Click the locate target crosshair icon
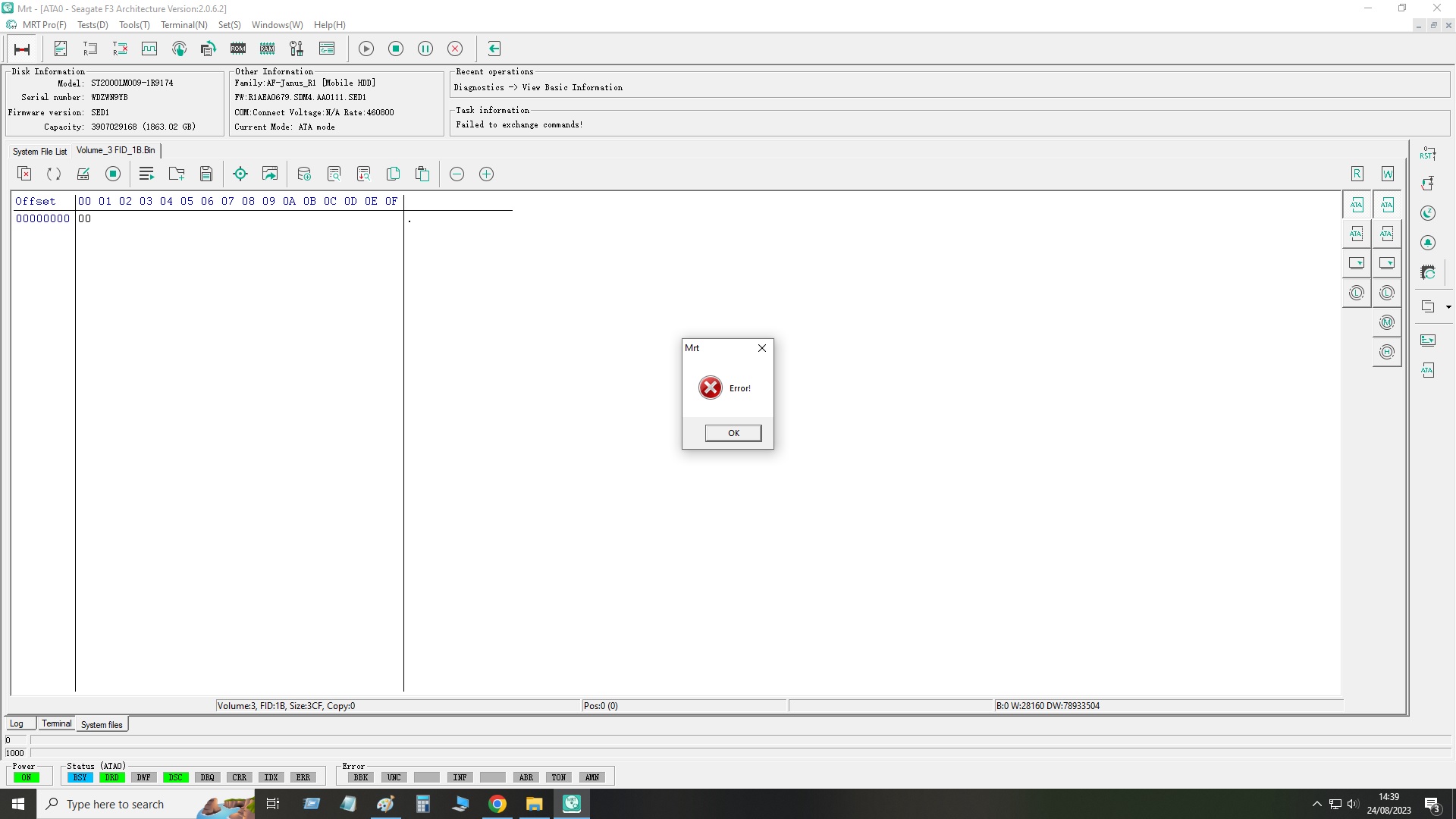 click(x=240, y=174)
